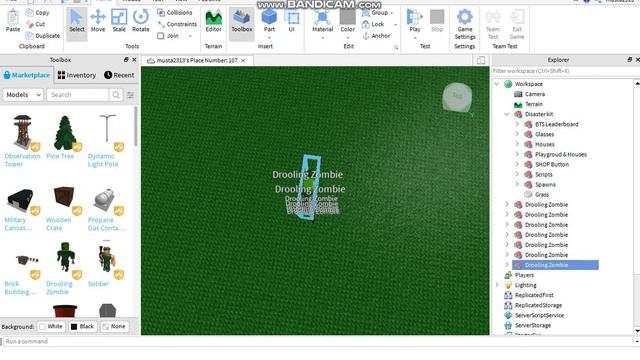Set background to White

pos(51,327)
